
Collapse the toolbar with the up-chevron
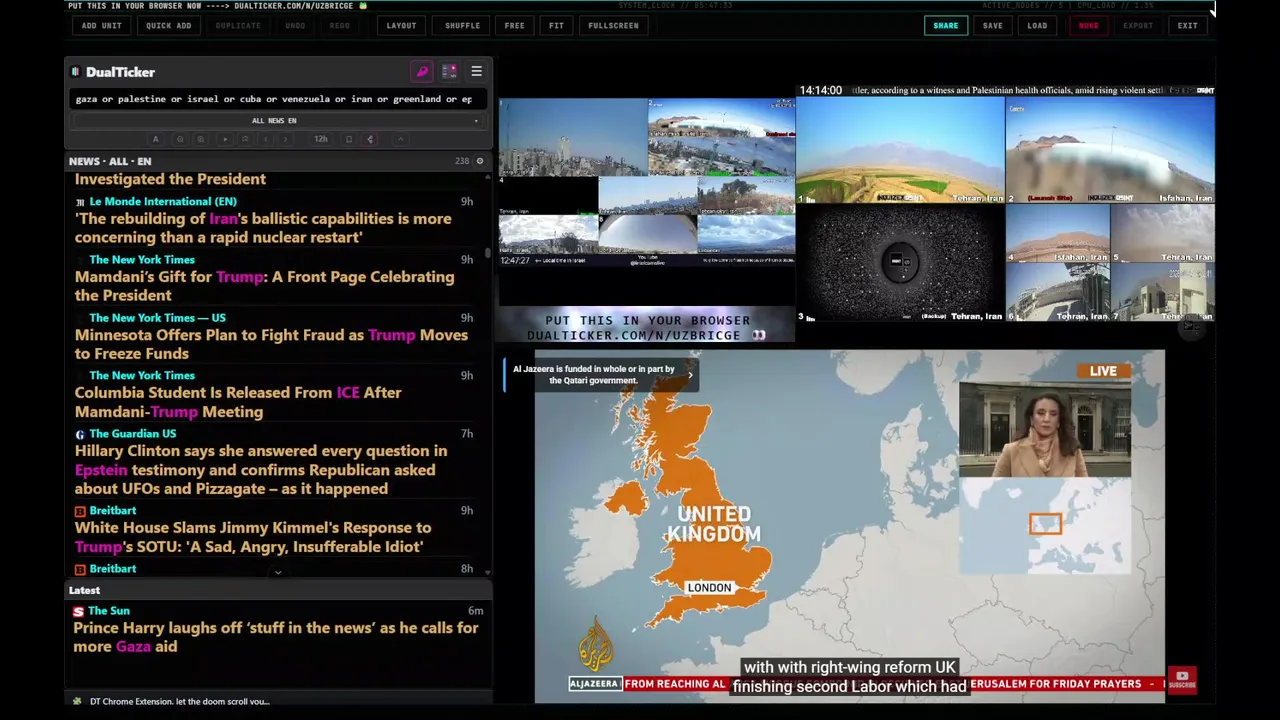(x=400, y=139)
